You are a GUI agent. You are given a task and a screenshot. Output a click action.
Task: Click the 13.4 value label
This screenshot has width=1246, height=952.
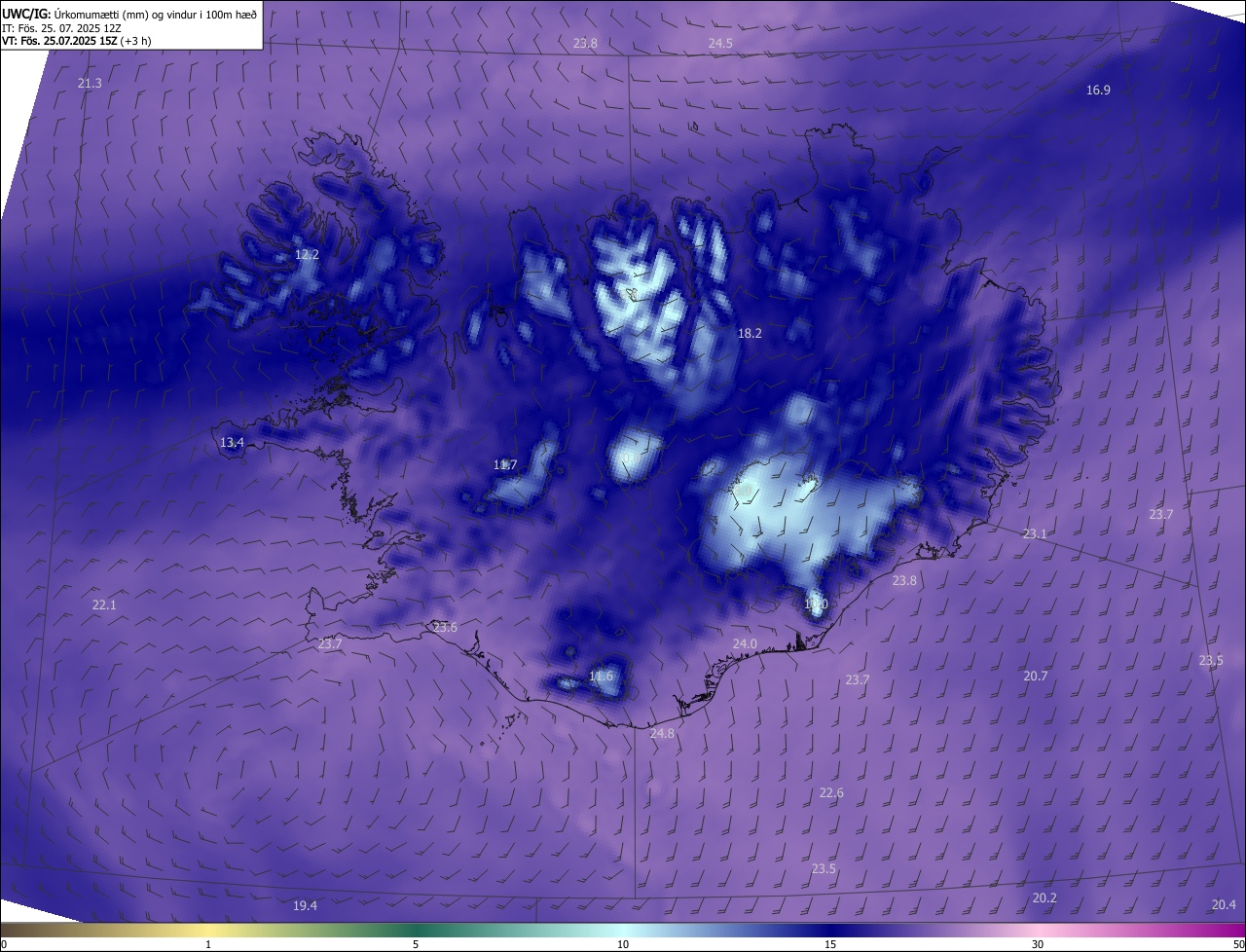(232, 443)
